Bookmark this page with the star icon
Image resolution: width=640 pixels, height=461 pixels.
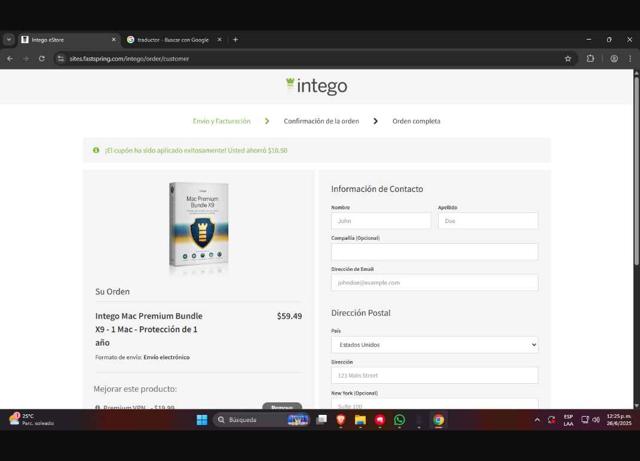click(x=568, y=59)
